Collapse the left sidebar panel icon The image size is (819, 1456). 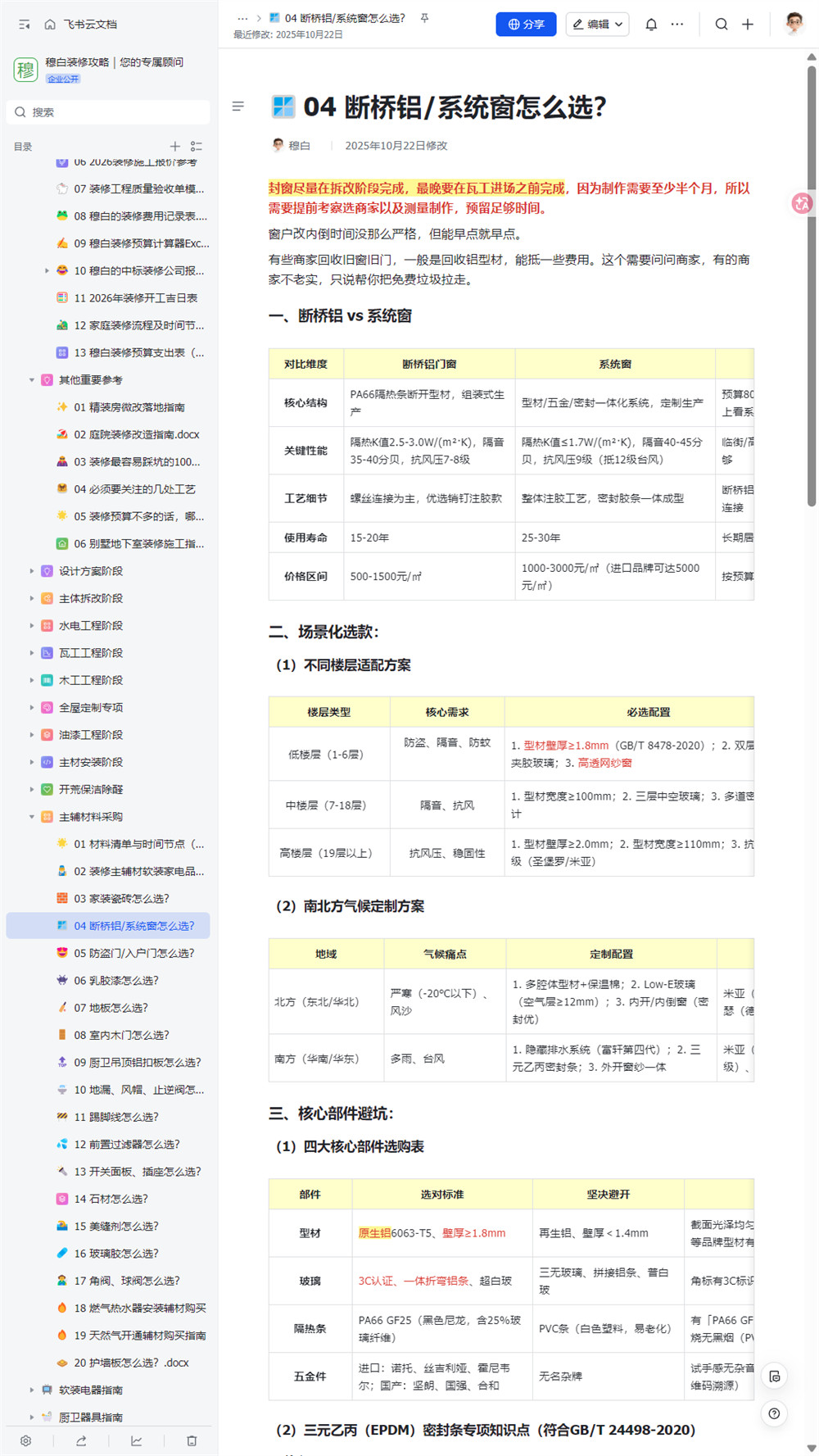pyautogui.click(x=25, y=25)
